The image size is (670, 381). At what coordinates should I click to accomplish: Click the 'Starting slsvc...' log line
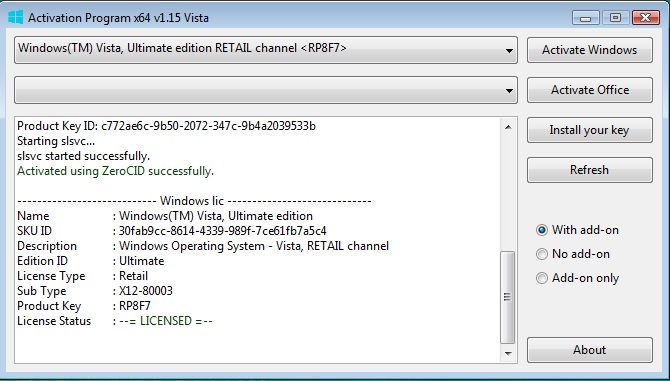pos(56,141)
